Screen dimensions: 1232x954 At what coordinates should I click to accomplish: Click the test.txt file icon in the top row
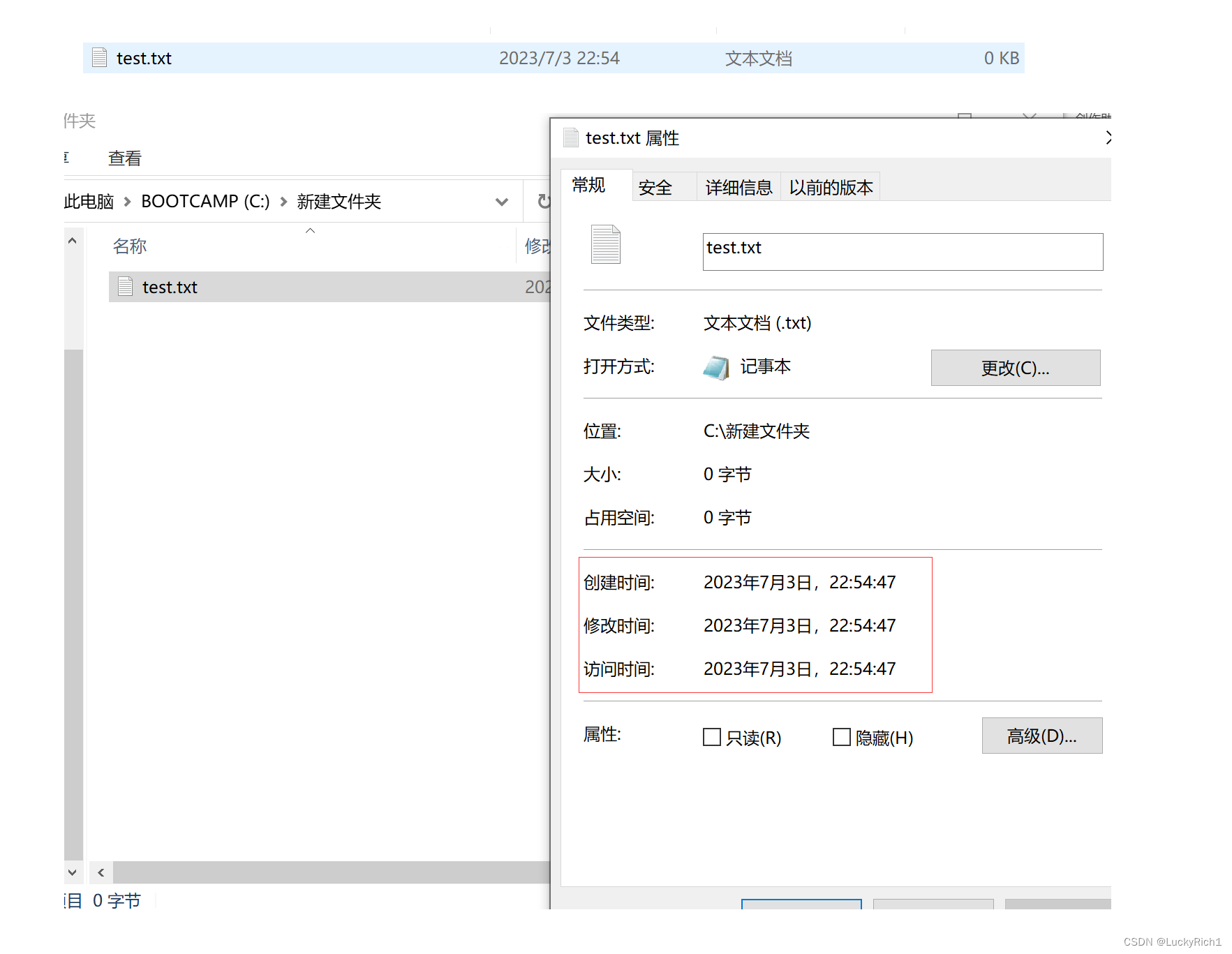point(100,58)
